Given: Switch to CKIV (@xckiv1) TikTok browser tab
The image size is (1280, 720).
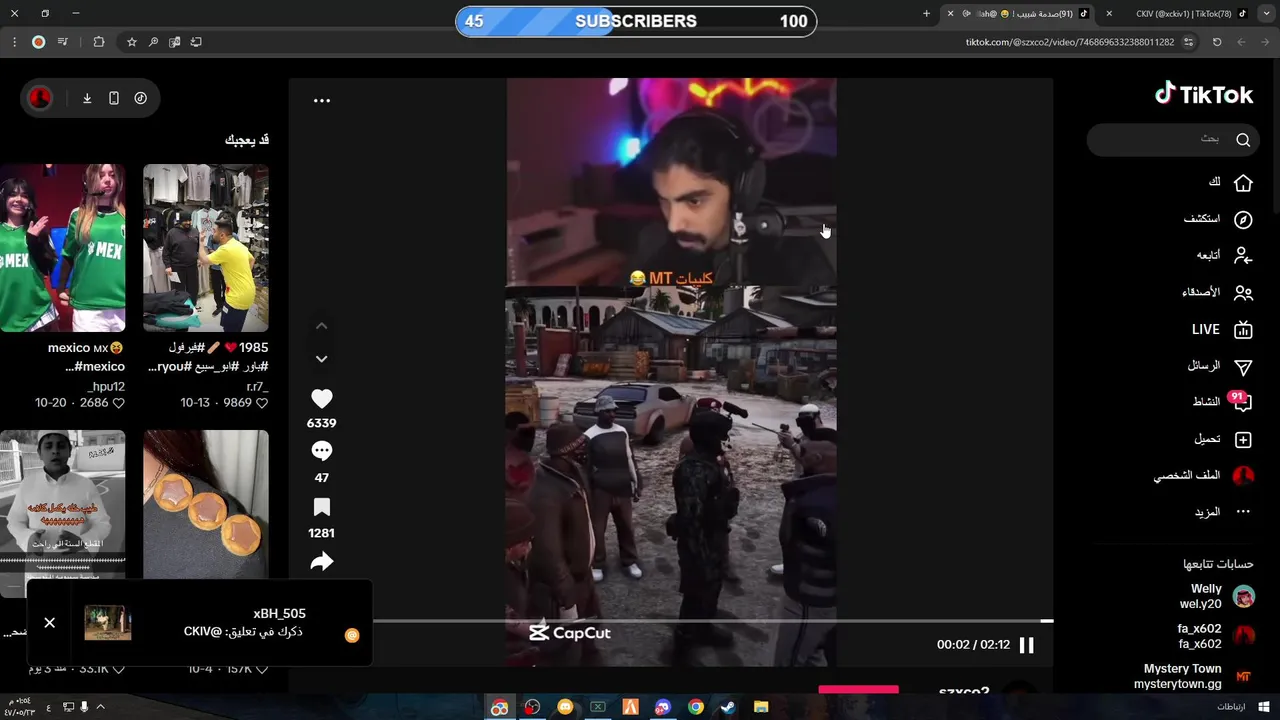Looking at the screenshot, I should coord(1184,13).
